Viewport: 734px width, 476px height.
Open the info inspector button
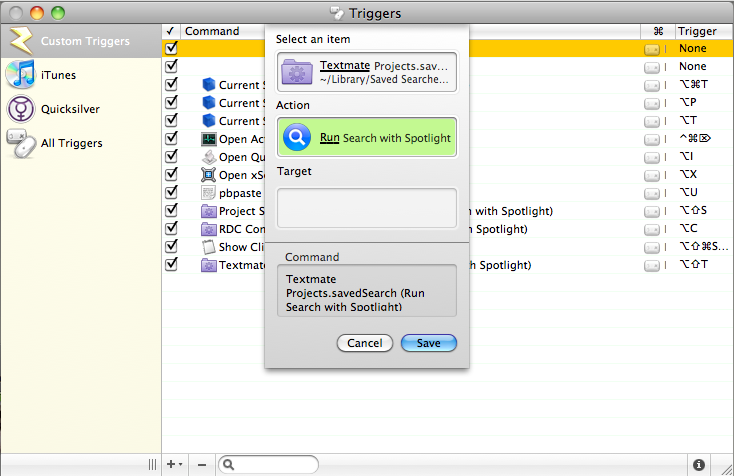pyautogui.click(x=698, y=464)
